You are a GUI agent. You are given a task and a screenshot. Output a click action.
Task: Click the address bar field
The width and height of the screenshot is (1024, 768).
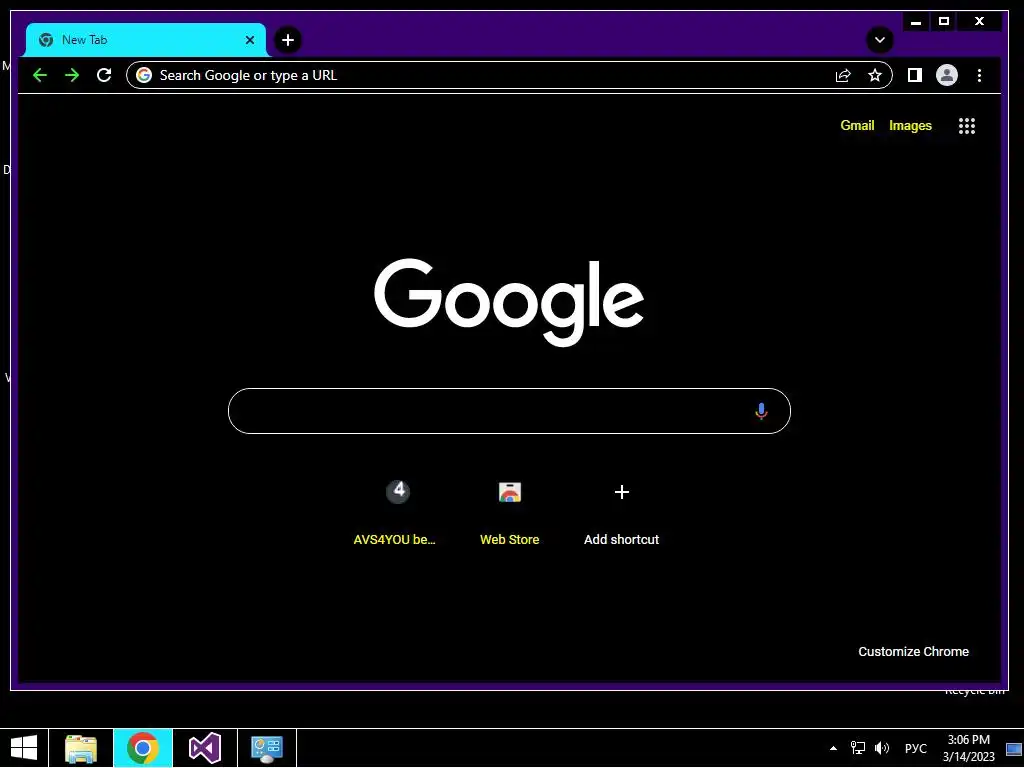[x=509, y=75]
